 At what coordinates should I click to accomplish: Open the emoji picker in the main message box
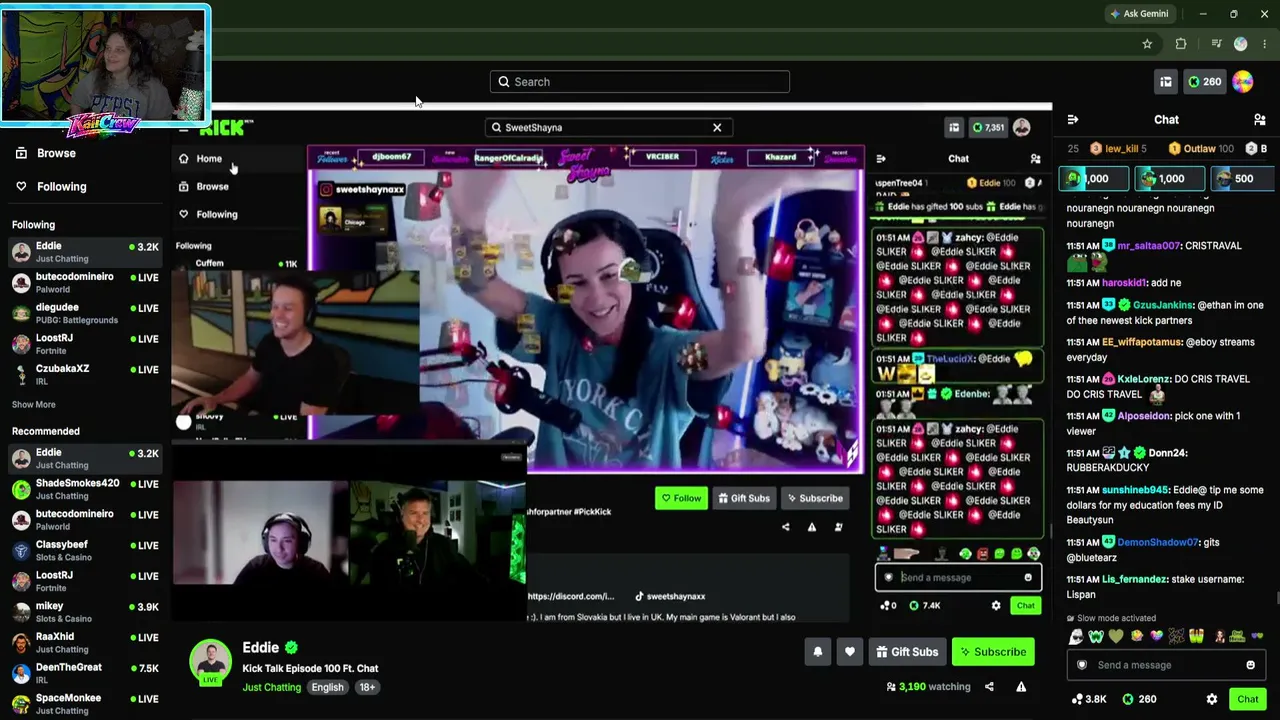pos(1250,665)
